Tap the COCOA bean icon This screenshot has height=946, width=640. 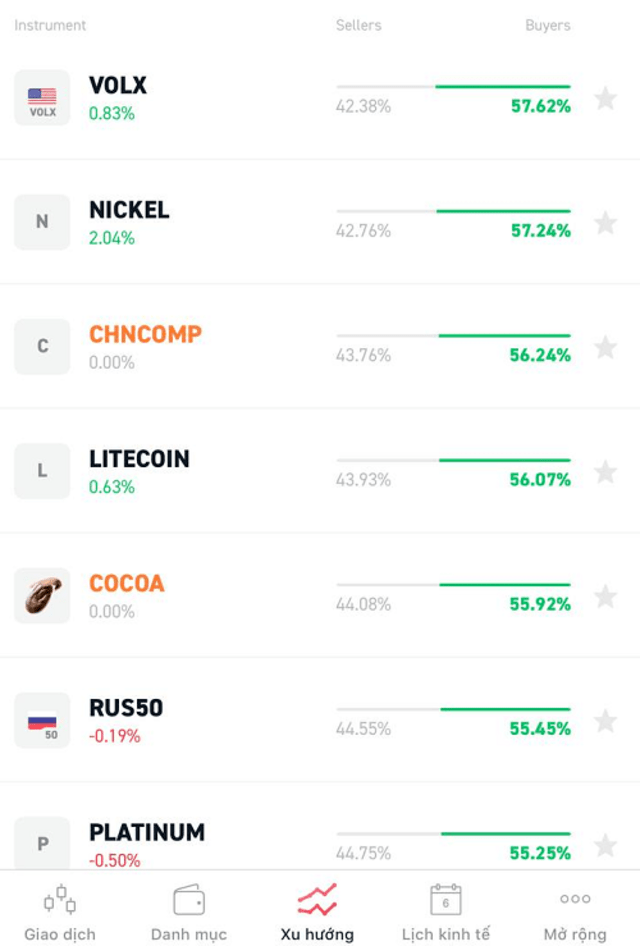coord(42,595)
